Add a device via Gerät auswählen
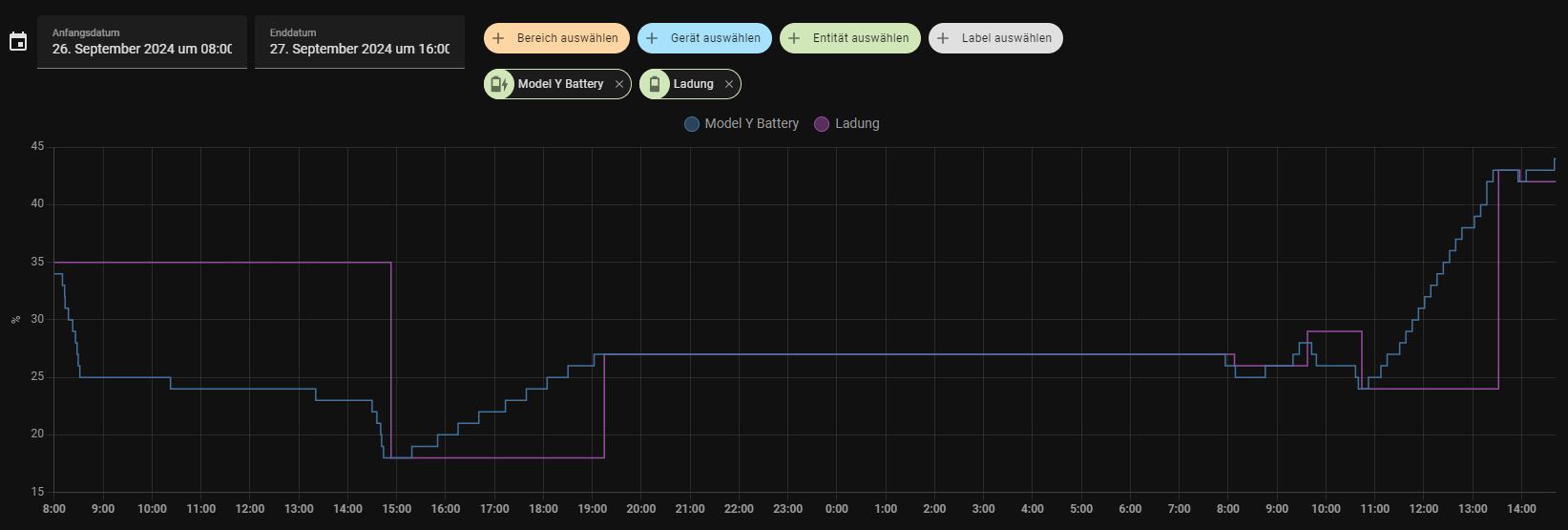 (704, 38)
